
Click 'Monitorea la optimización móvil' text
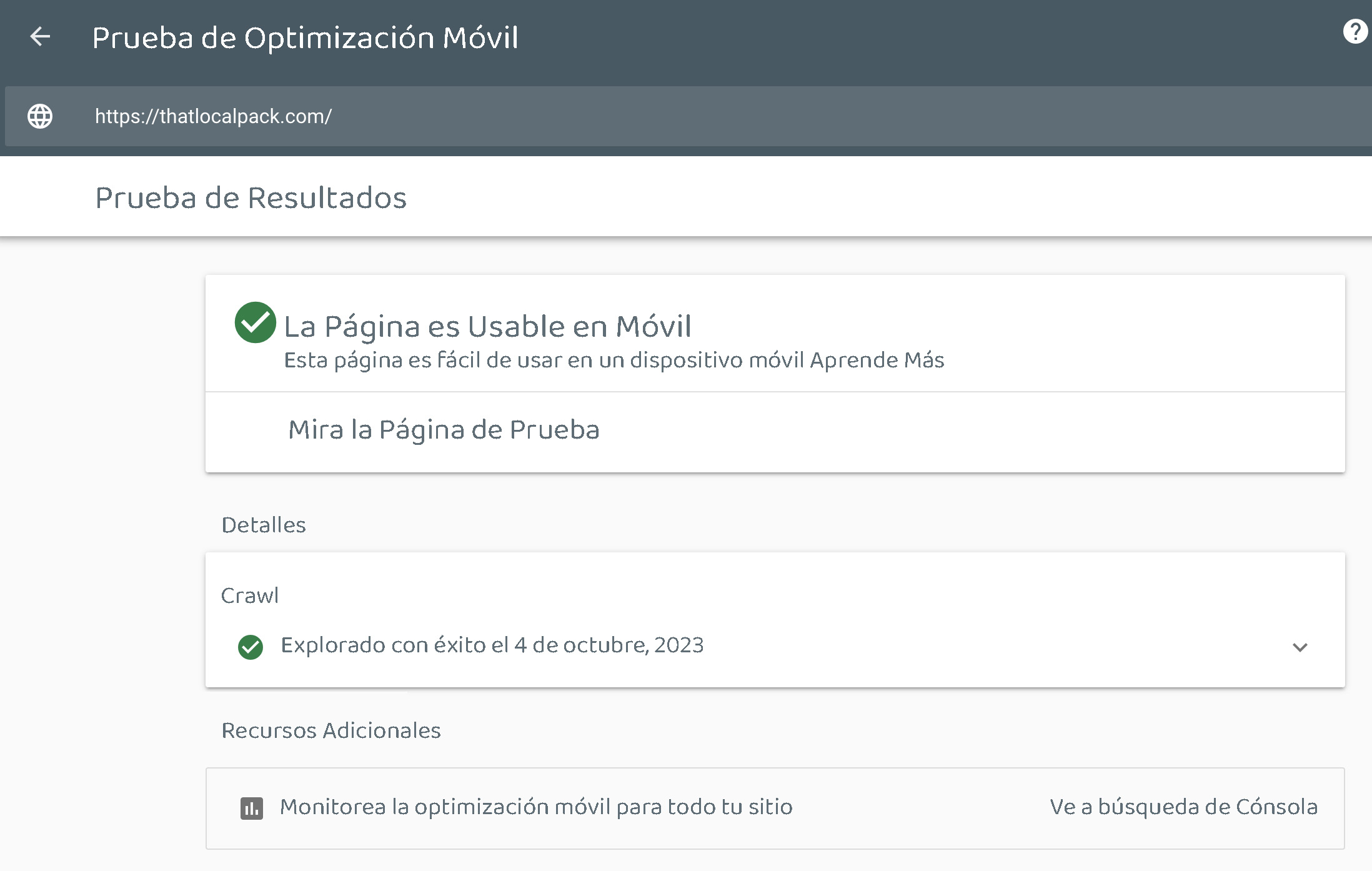click(x=536, y=807)
